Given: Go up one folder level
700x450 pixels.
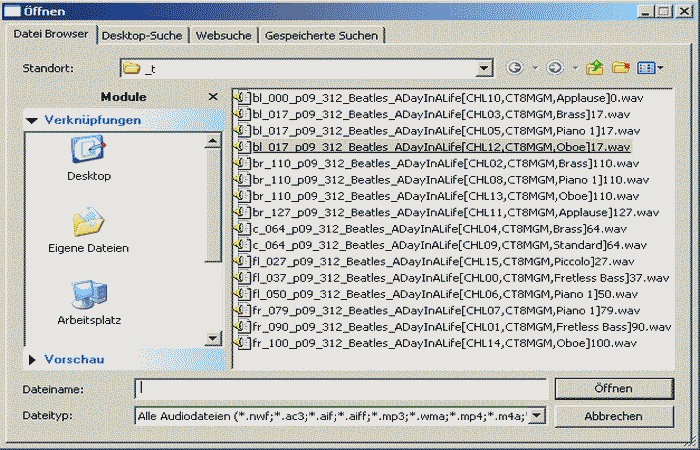Looking at the screenshot, I should [596, 68].
